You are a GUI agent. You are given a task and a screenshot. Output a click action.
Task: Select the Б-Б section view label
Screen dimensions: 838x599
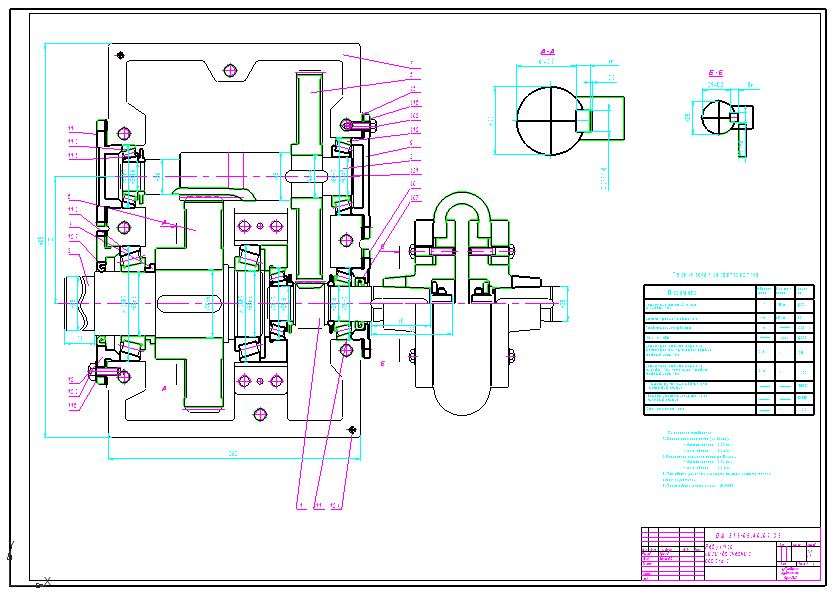(x=716, y=73)
